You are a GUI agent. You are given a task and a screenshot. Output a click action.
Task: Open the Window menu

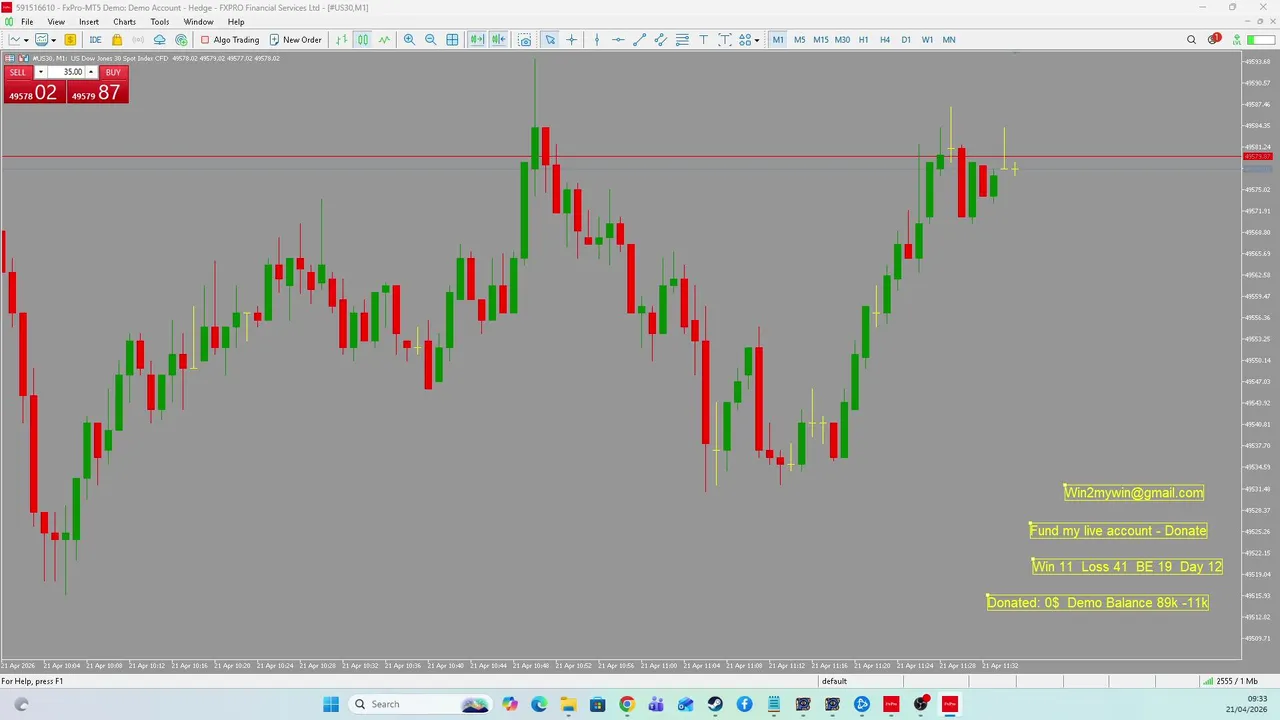198,22
